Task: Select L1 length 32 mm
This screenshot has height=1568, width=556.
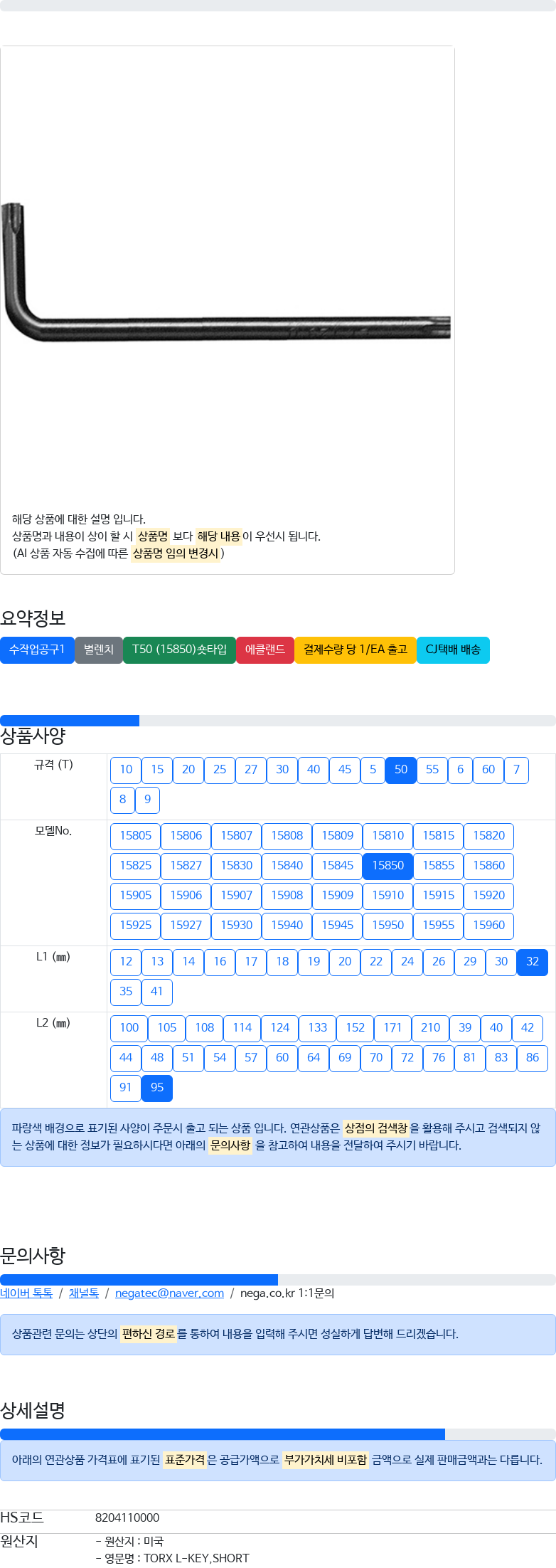Action: pyautogui.click(x=533, y=962)
